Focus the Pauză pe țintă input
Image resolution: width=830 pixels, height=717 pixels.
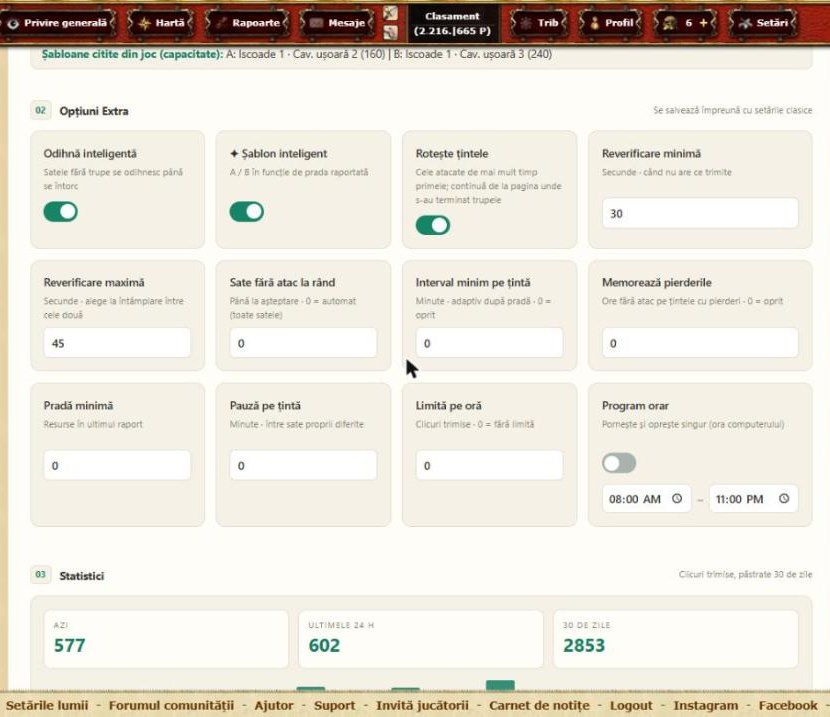tap(303, 465)
